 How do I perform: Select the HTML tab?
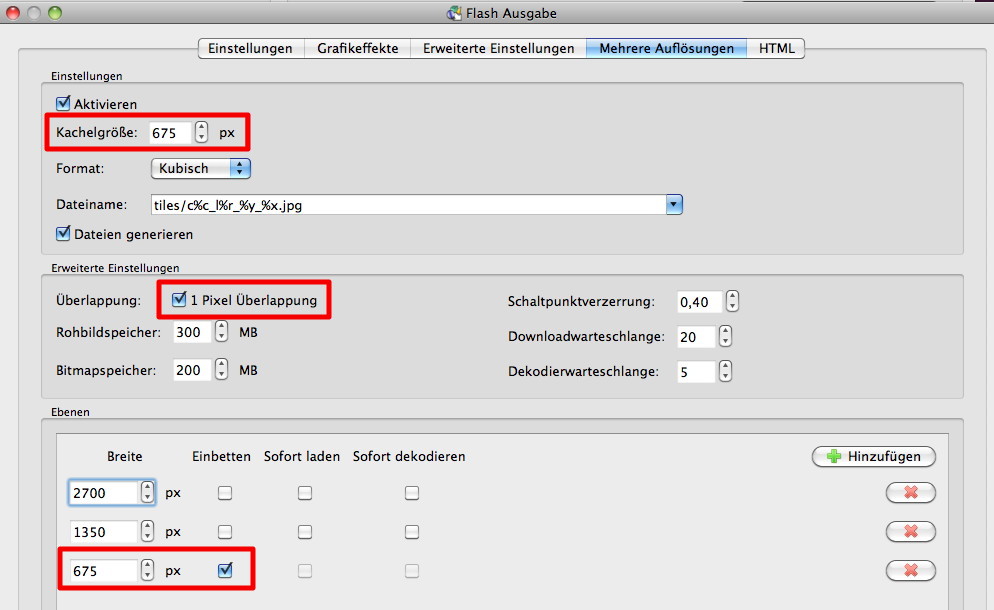tap(776, 48)
